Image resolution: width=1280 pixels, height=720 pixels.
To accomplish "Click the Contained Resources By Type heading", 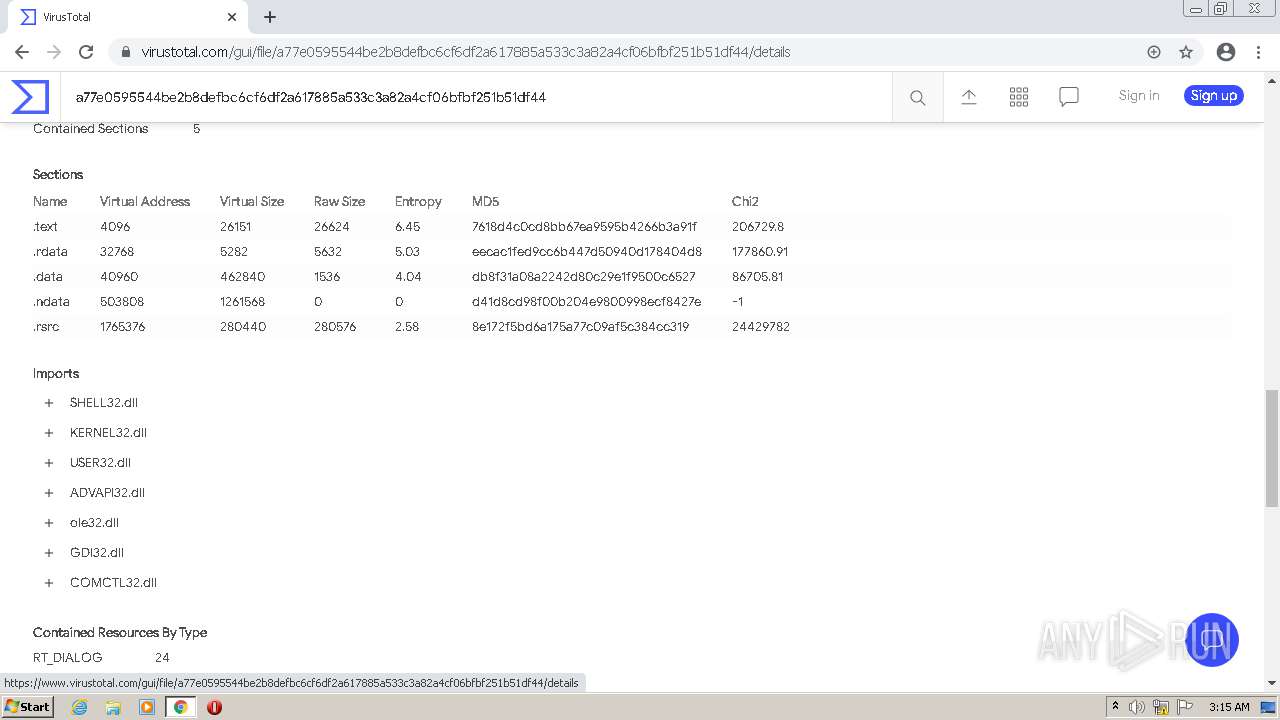I will pos(120,632).
